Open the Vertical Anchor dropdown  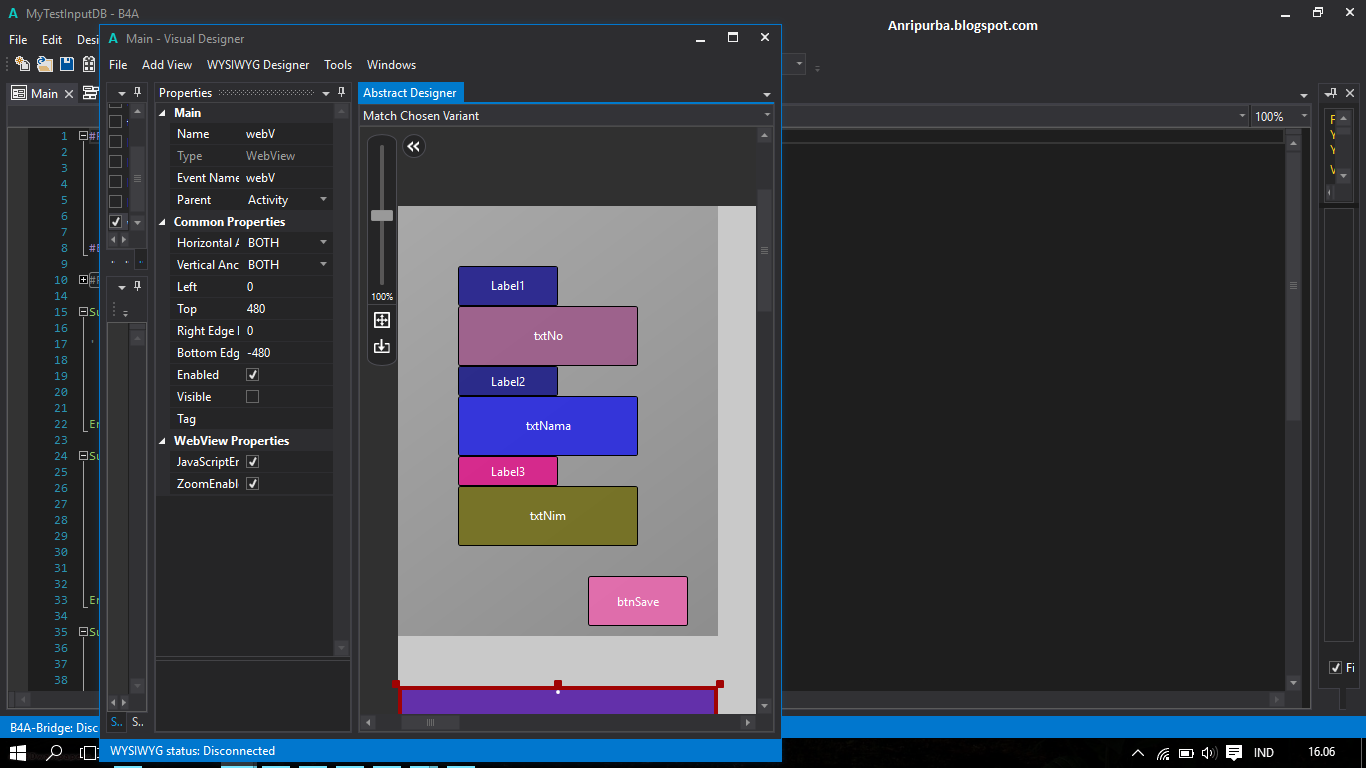[323, 265]
